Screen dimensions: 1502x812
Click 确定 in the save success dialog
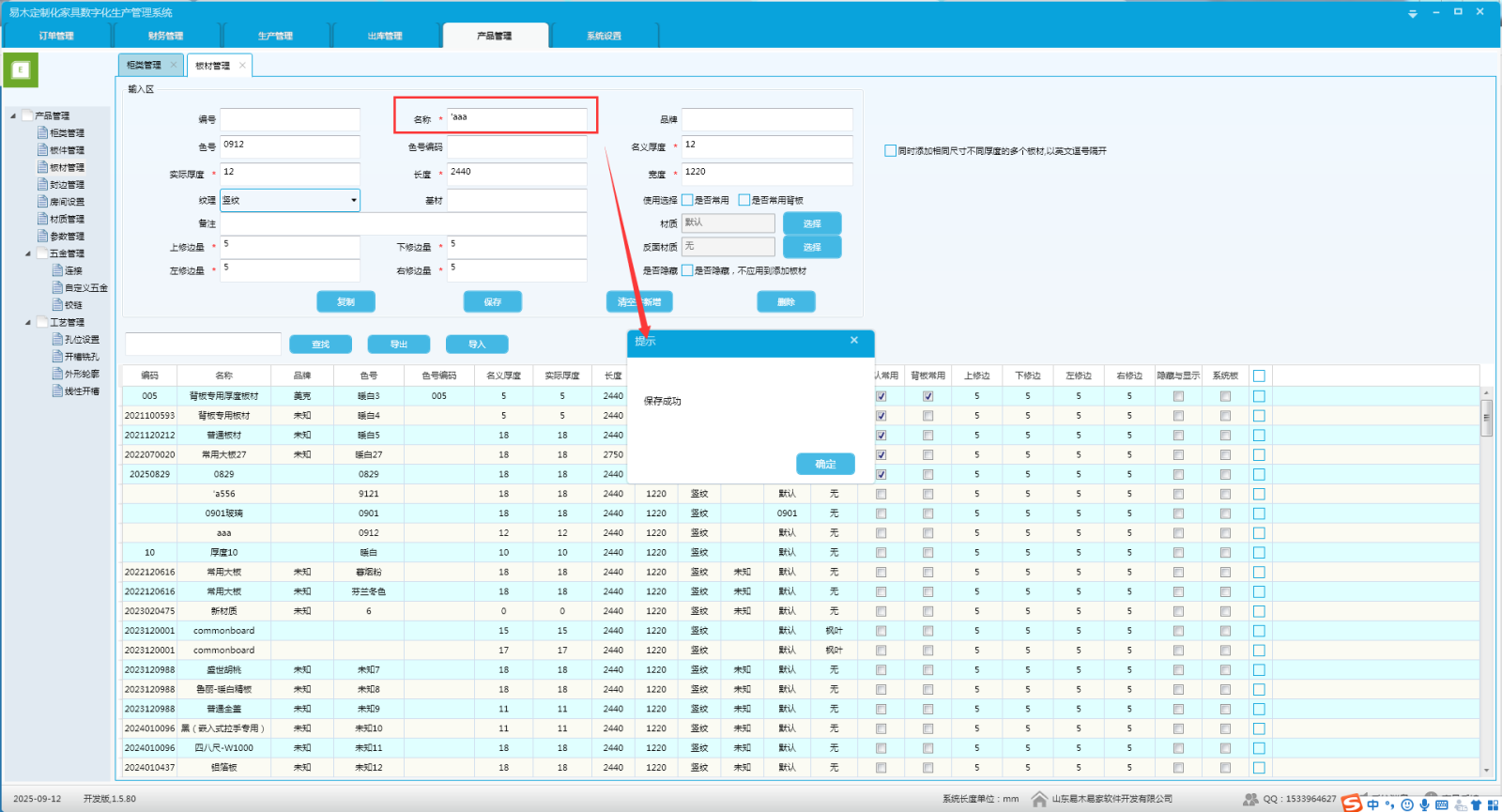click(x=825, y=464)
